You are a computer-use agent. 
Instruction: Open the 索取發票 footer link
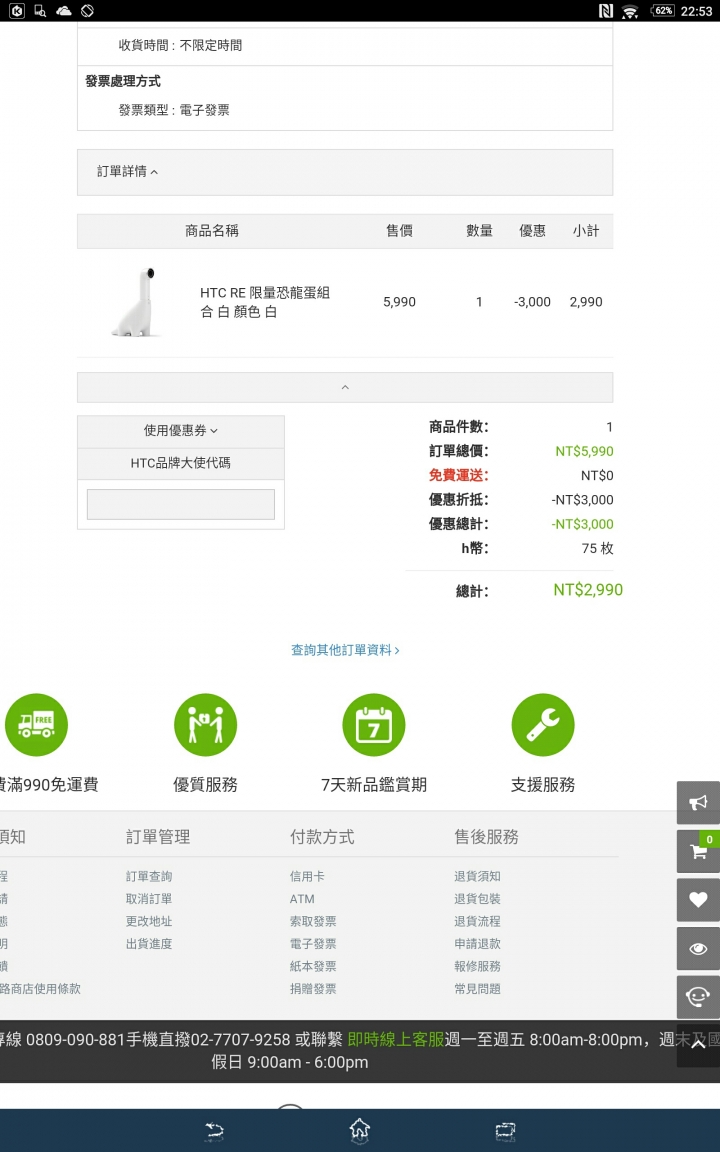click(x=313, y=921)
